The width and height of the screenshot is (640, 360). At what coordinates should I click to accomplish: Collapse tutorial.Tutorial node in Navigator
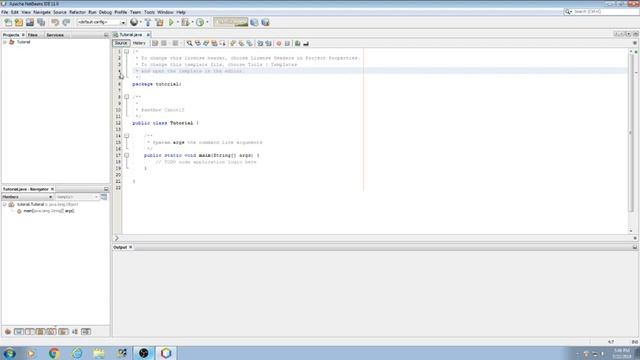click(5, 204)
